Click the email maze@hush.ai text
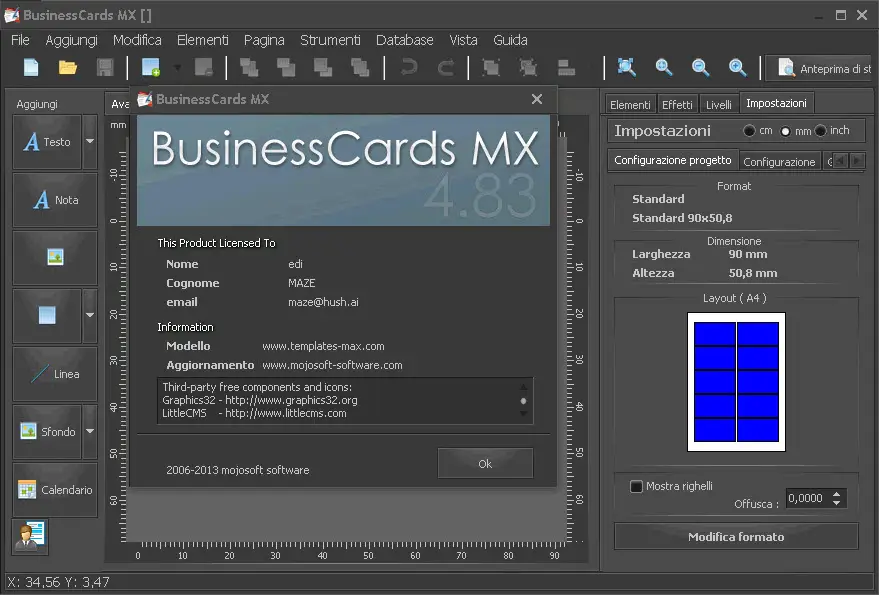 pyautogui.click(x=323, y=302)
